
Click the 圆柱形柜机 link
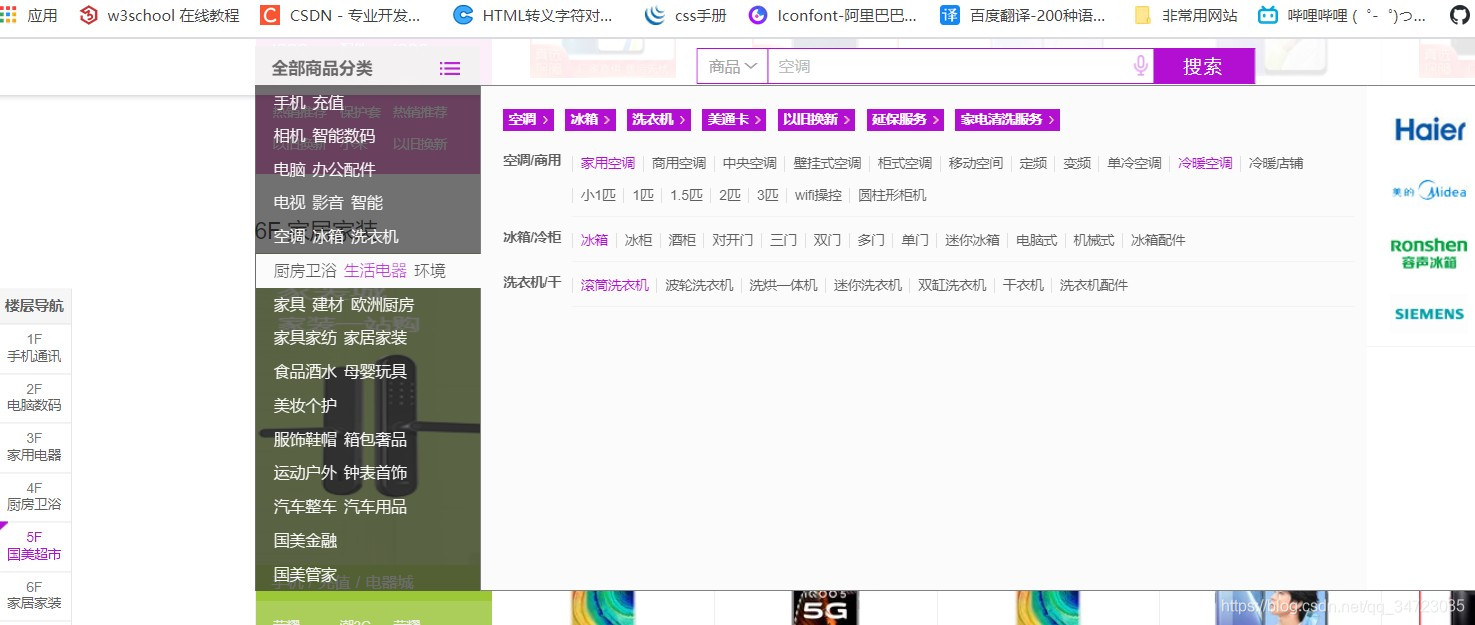(x=892, y=195)
